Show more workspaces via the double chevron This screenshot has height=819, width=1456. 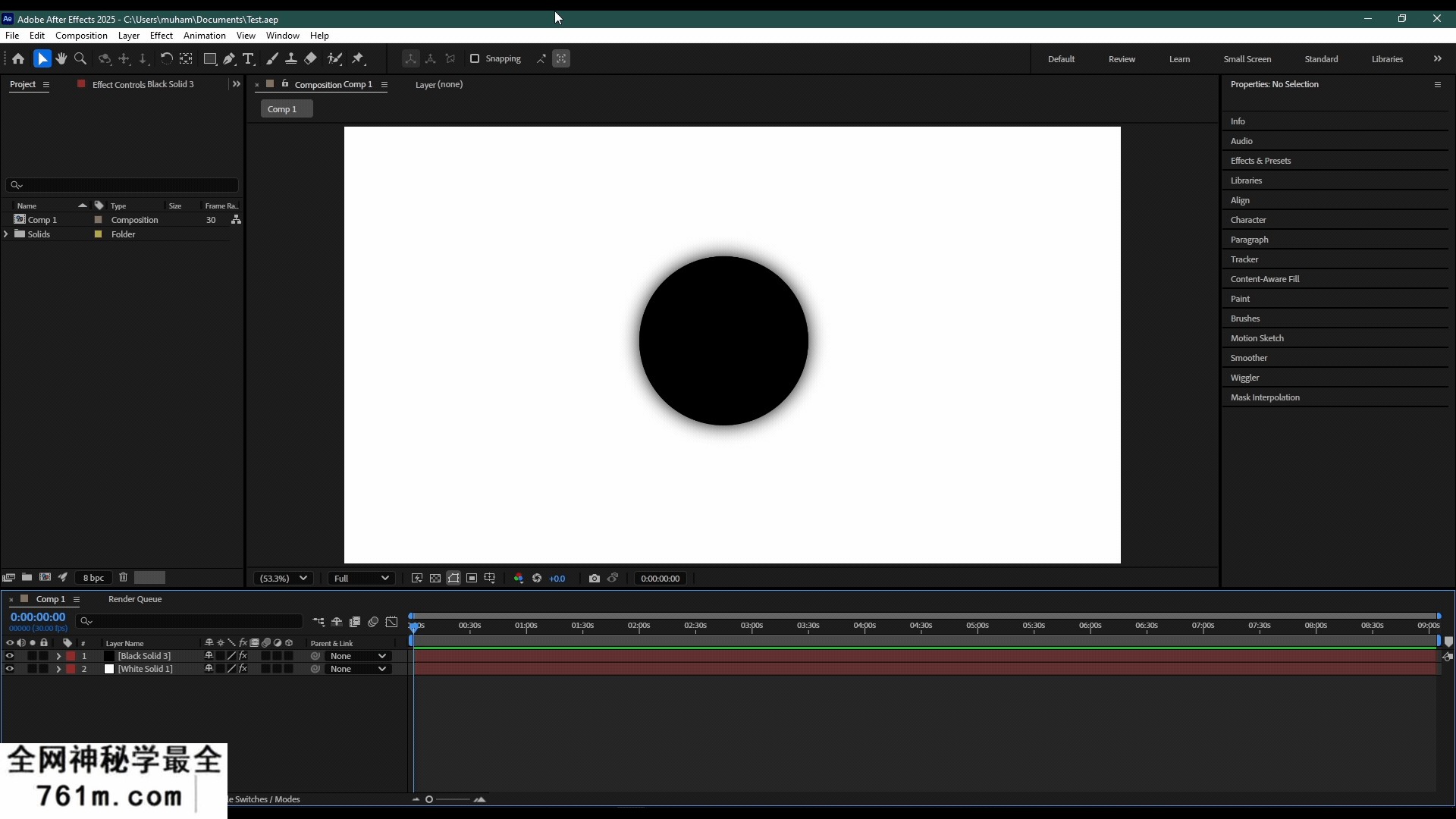pyautogui.click(x=1437, y=58)
